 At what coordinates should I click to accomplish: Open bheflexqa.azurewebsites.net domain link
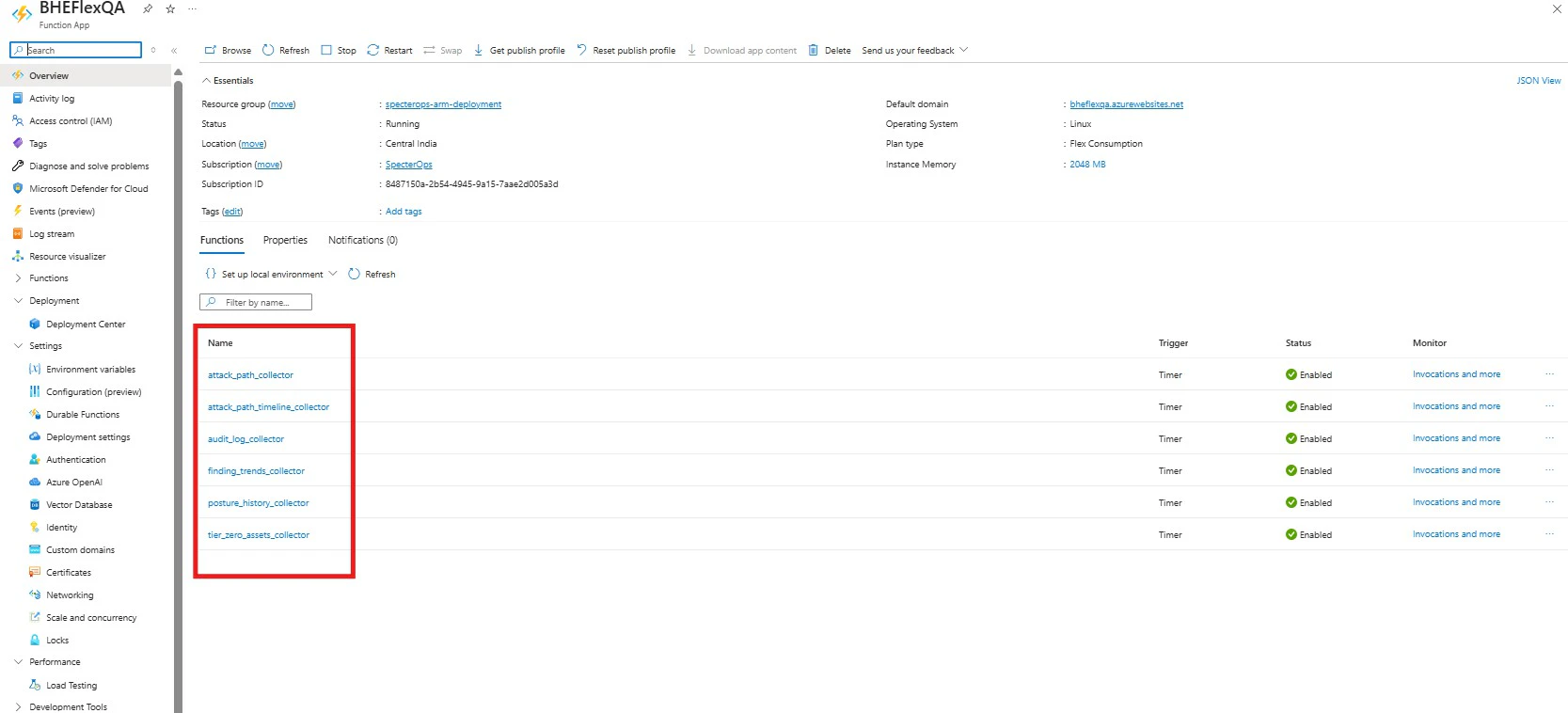(x=1126, y=104)
